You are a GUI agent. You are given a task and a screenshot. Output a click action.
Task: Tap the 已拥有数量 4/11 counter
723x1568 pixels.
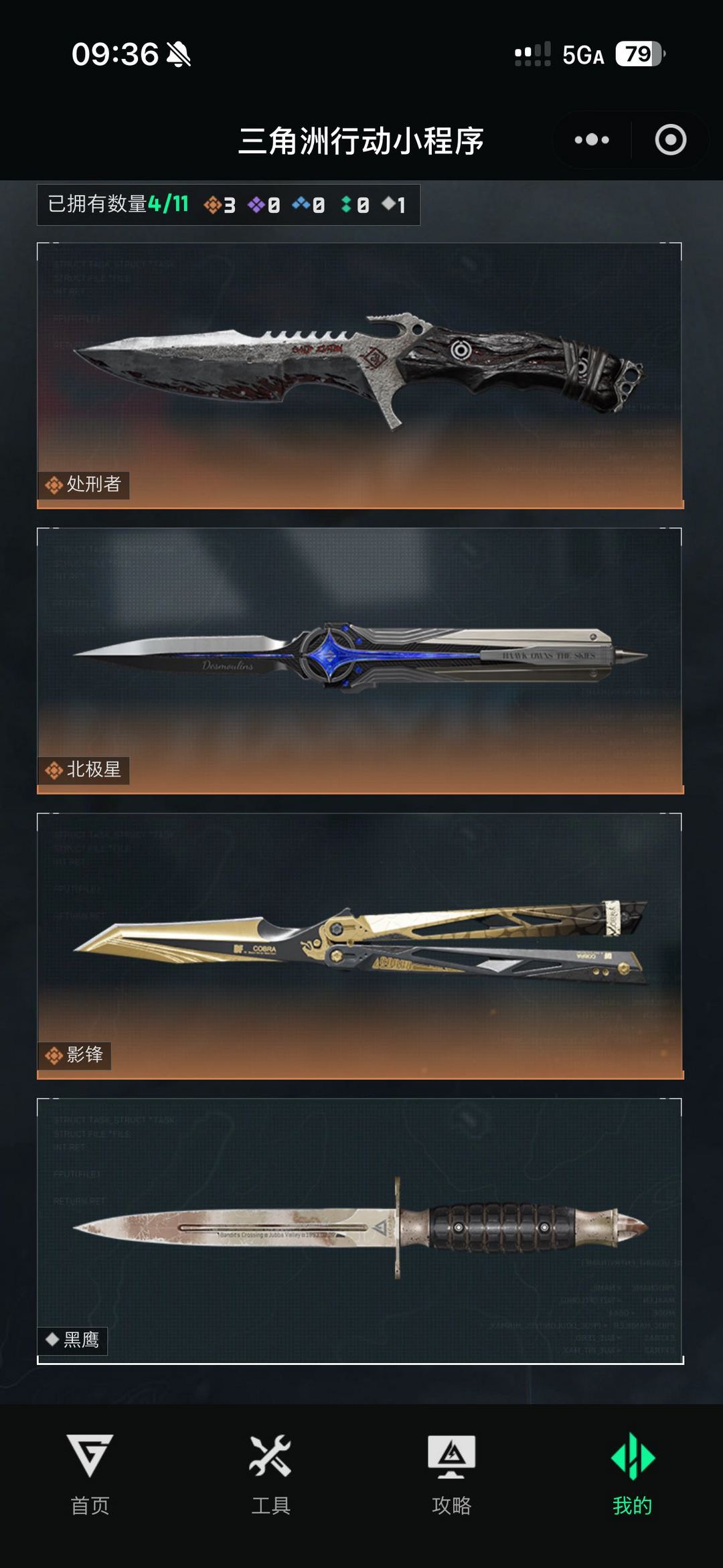pos(118,204)
